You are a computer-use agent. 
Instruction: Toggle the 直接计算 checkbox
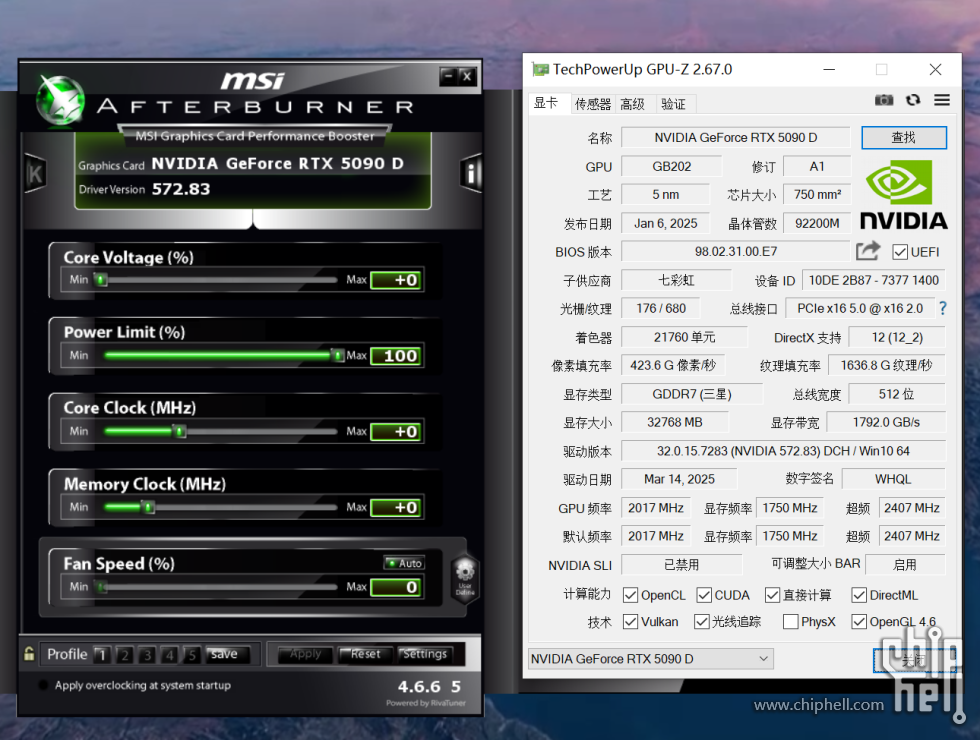772,595
